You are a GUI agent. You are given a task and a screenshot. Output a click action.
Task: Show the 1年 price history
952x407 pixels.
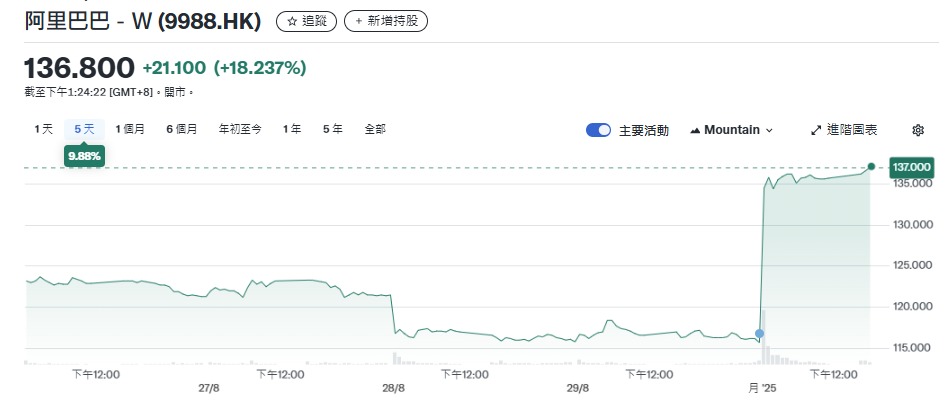[x=292, y=129]
